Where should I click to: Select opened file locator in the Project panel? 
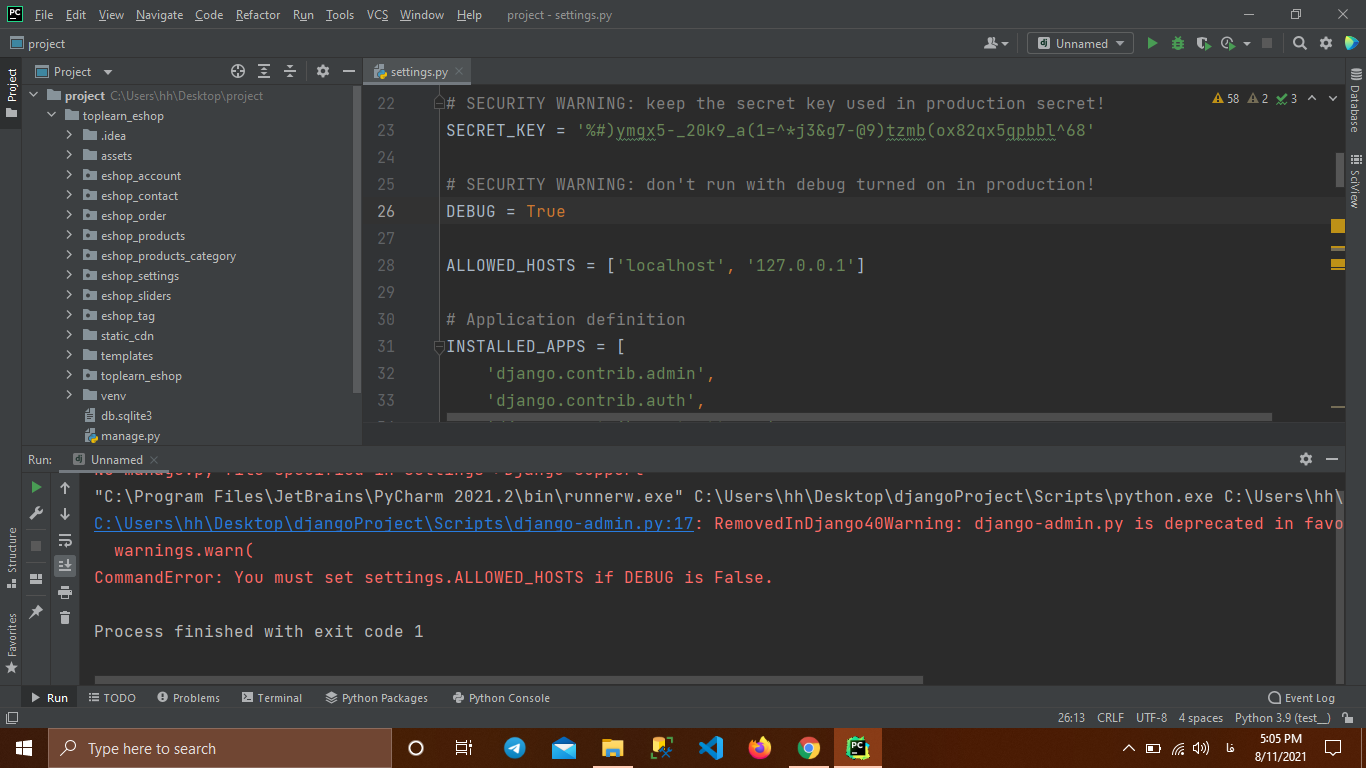tap(238, 71)
